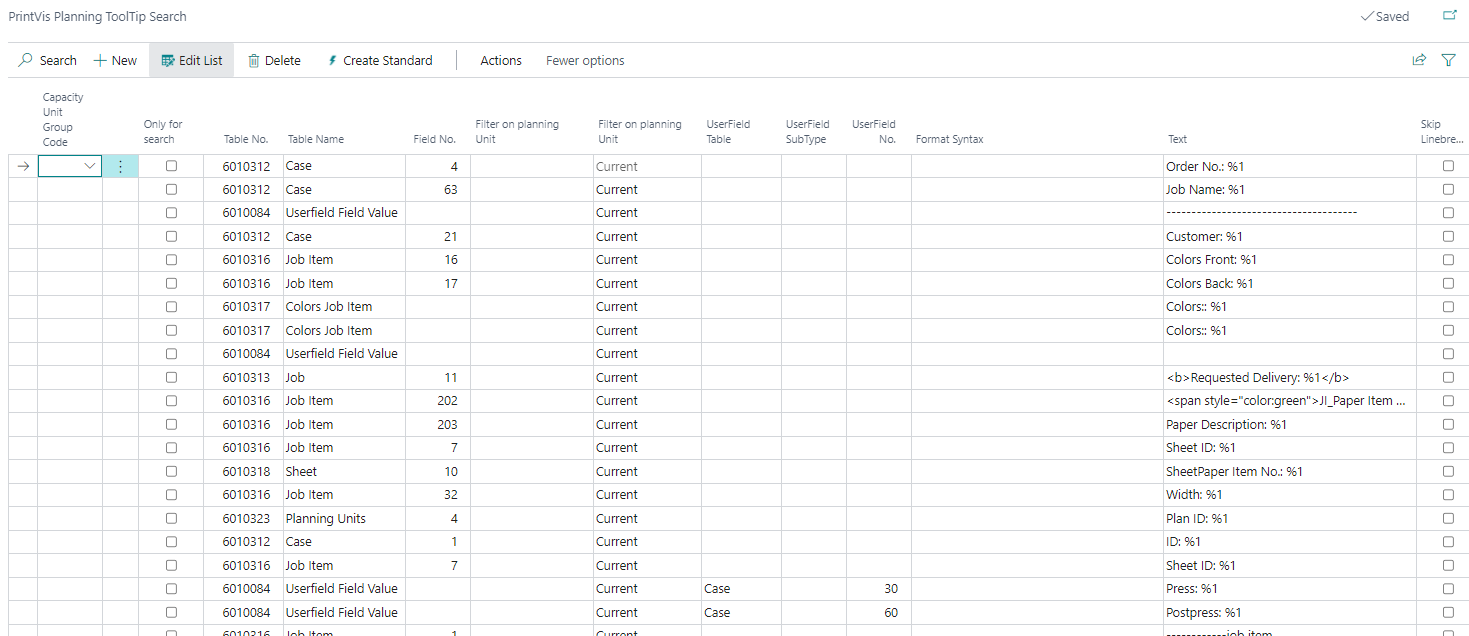Click the Field No. column header
The width and height of the screenshot is (1469, 636).
tap(435, 140)
